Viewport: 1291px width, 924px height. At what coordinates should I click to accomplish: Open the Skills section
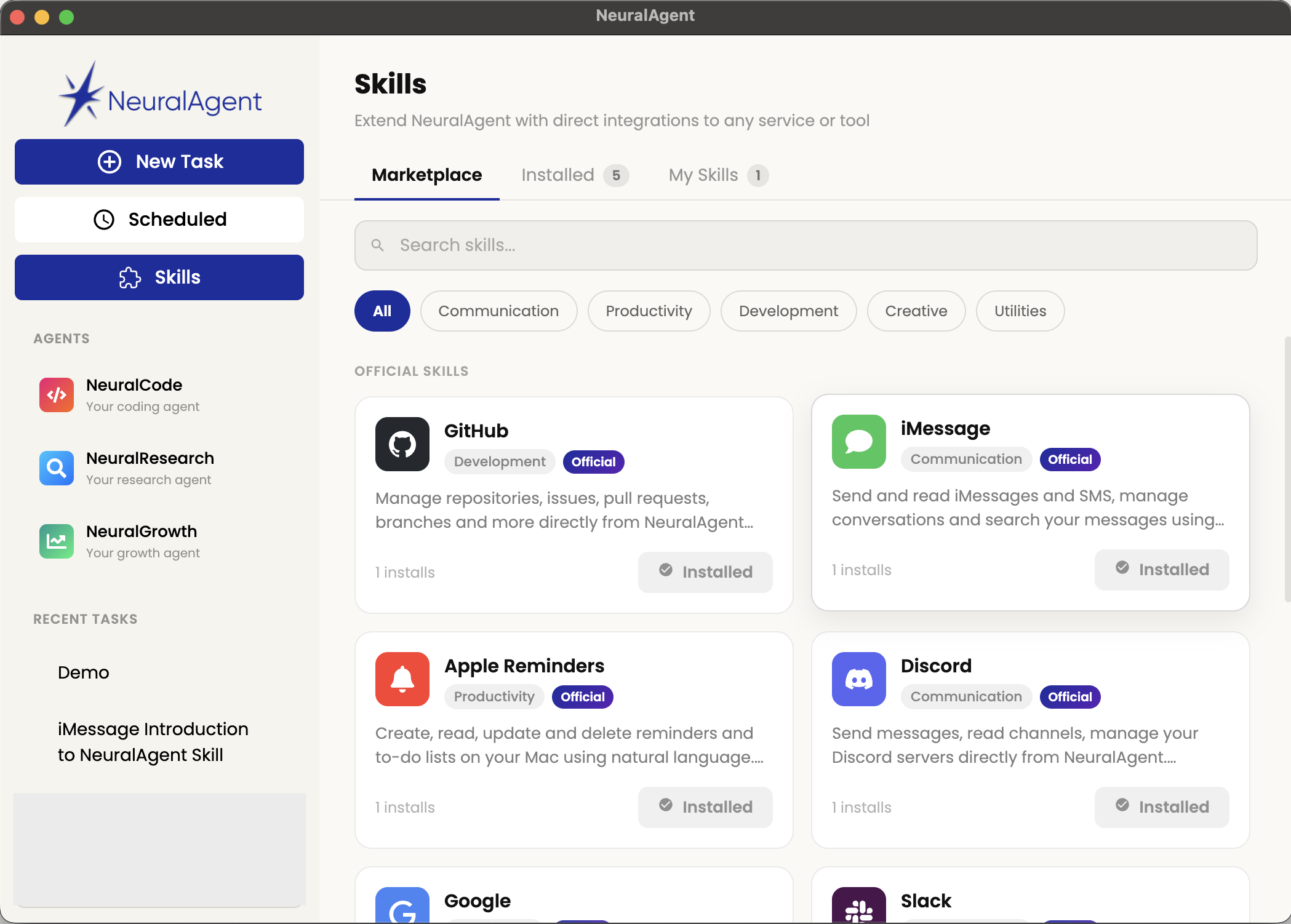point(159,277)
